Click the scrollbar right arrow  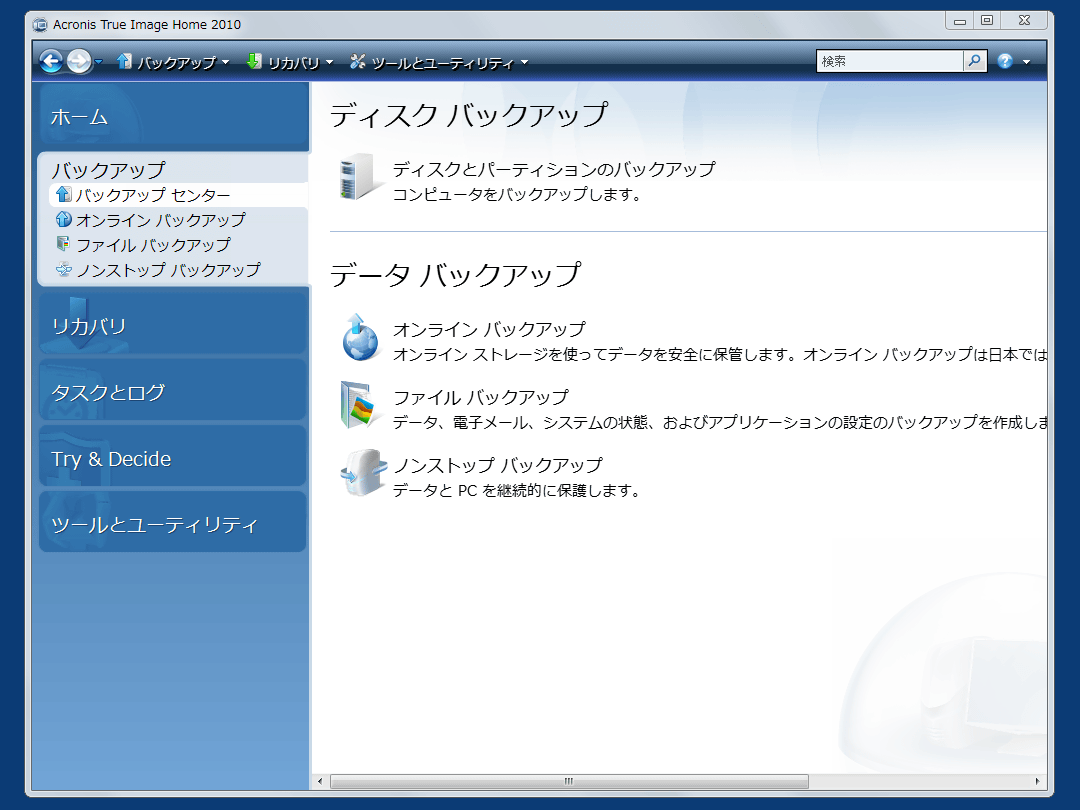click(x=1037, y=781)
